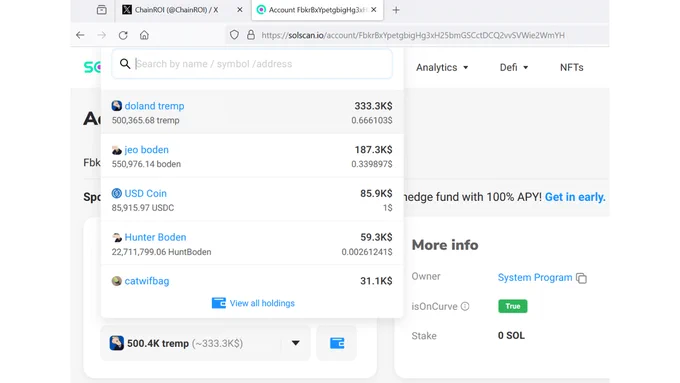The width and height of the screenshot is (680, 383).
Task: Click the jeo boden token logo
Action: coord(117,150)
